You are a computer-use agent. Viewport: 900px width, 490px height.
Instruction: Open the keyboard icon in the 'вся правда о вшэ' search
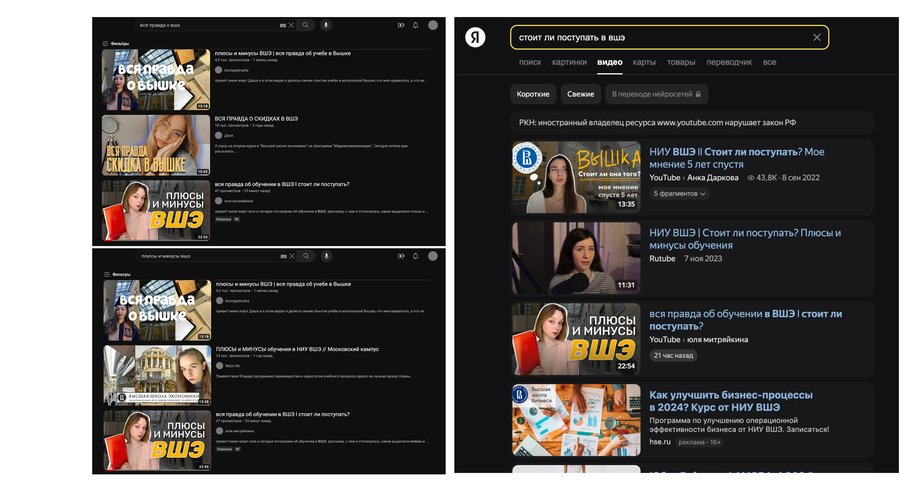coord(282,25)
